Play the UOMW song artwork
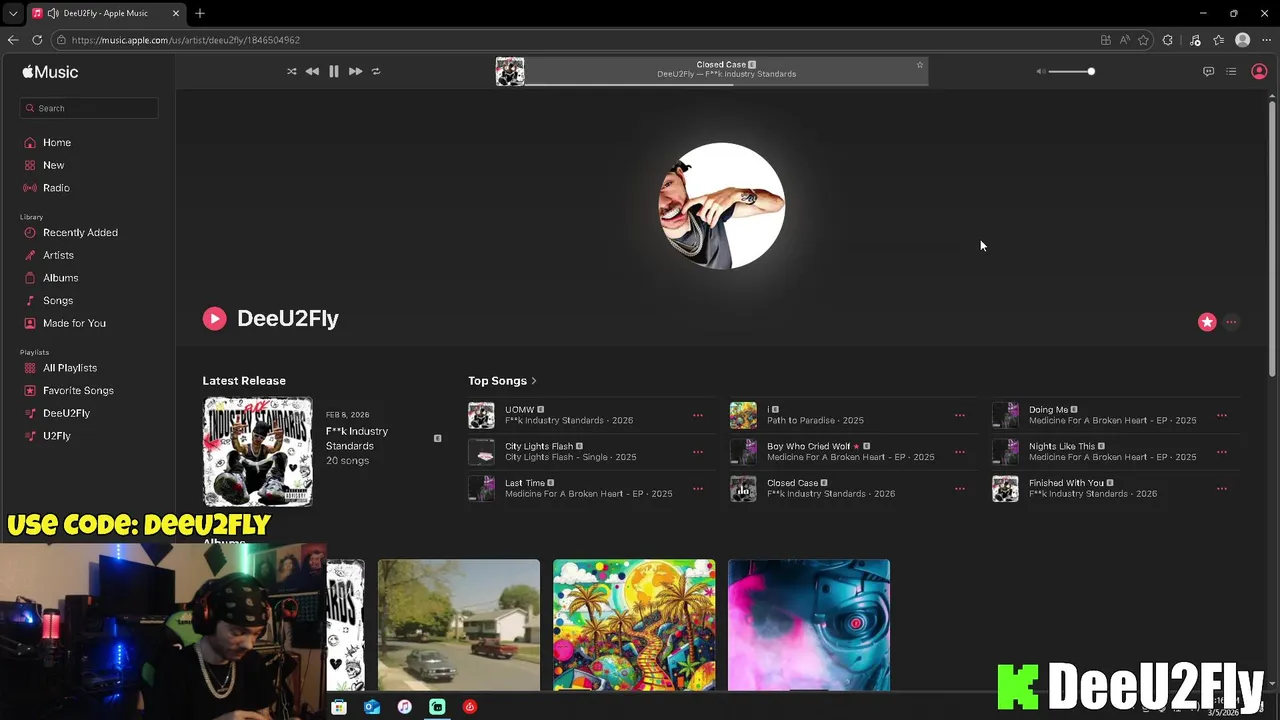 [481, 415]
